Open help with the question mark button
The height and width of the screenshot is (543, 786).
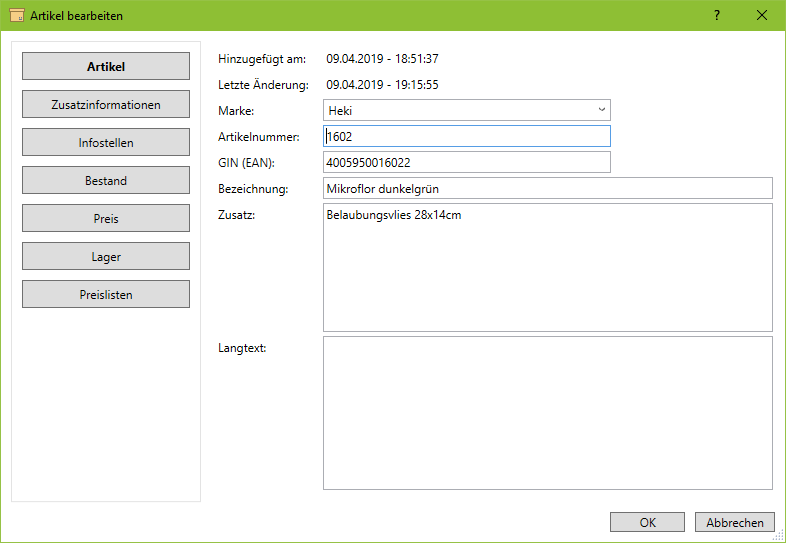(x=717, y=15)
